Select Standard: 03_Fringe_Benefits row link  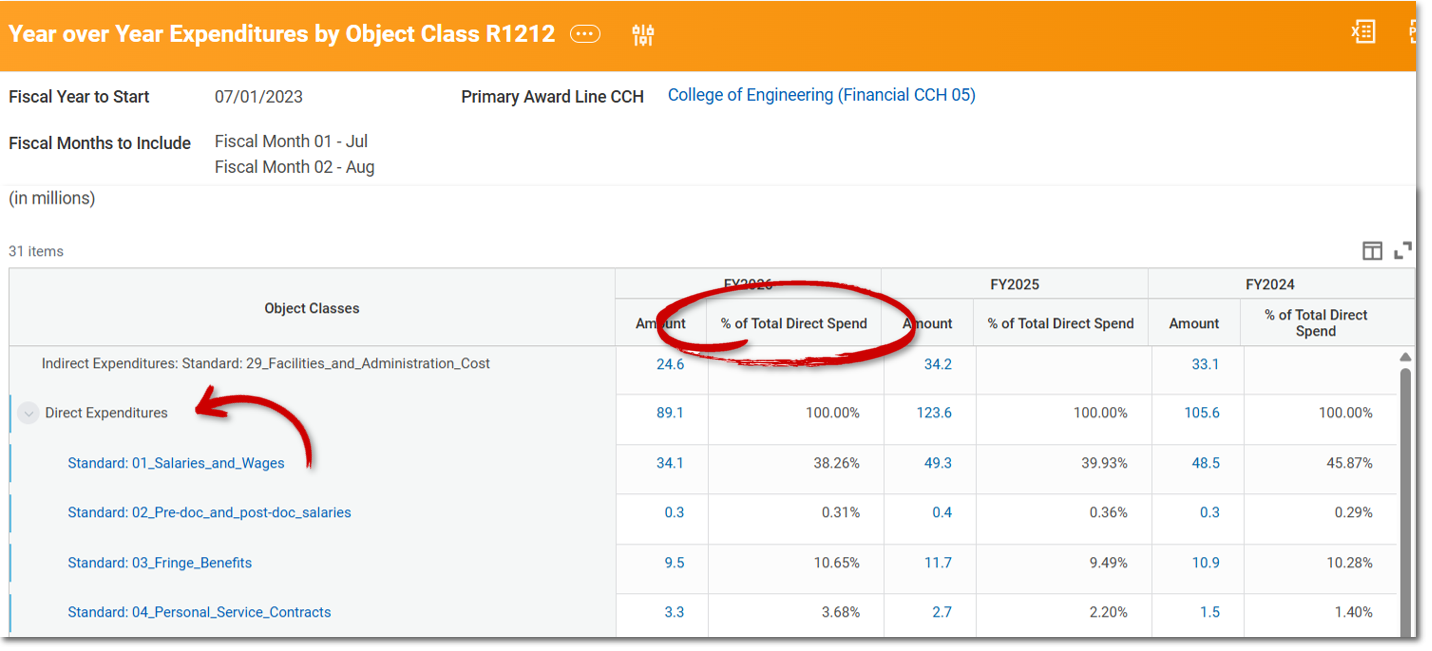[160, 562]
